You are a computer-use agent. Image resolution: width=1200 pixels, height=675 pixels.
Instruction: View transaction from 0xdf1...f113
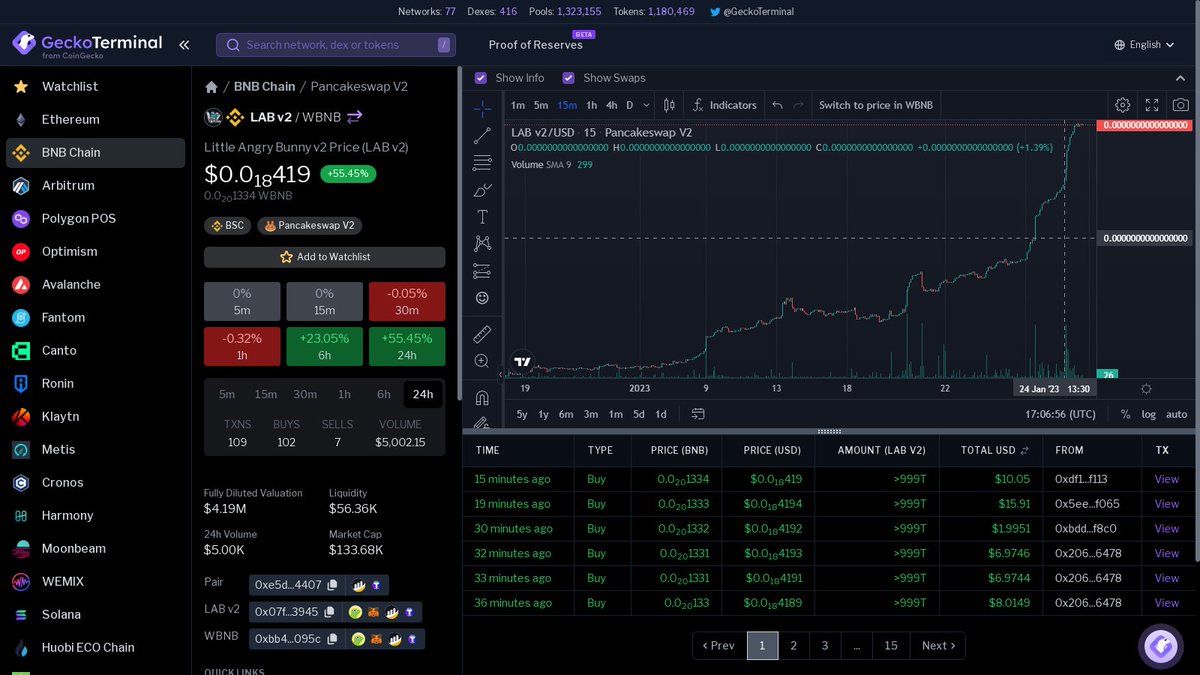(1167, 479)
